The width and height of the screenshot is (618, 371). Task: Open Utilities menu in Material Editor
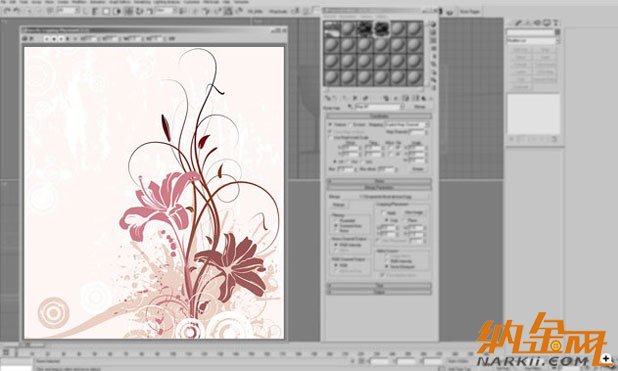[x=382, y=17]
